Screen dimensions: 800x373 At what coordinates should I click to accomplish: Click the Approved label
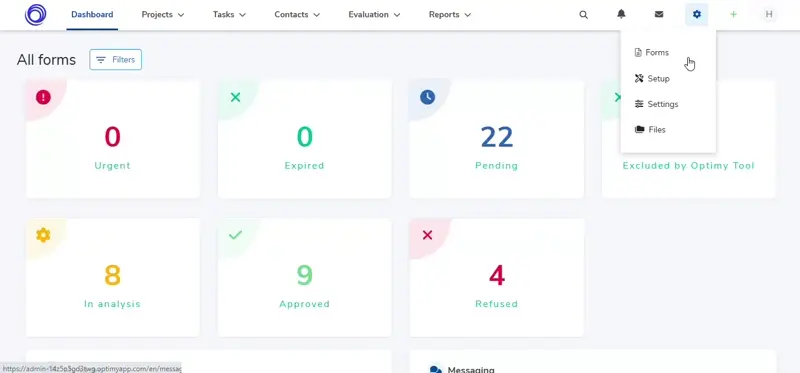pos(304,304)
